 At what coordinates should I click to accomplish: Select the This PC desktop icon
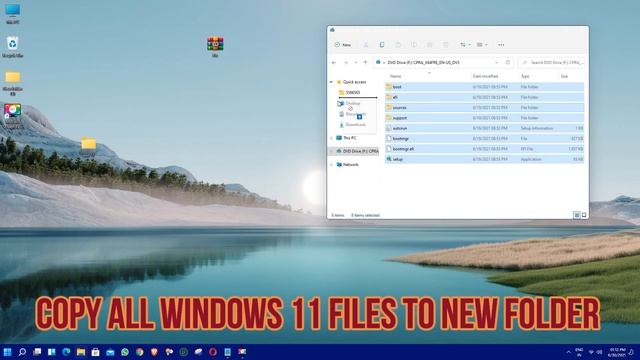coord(13,13)
